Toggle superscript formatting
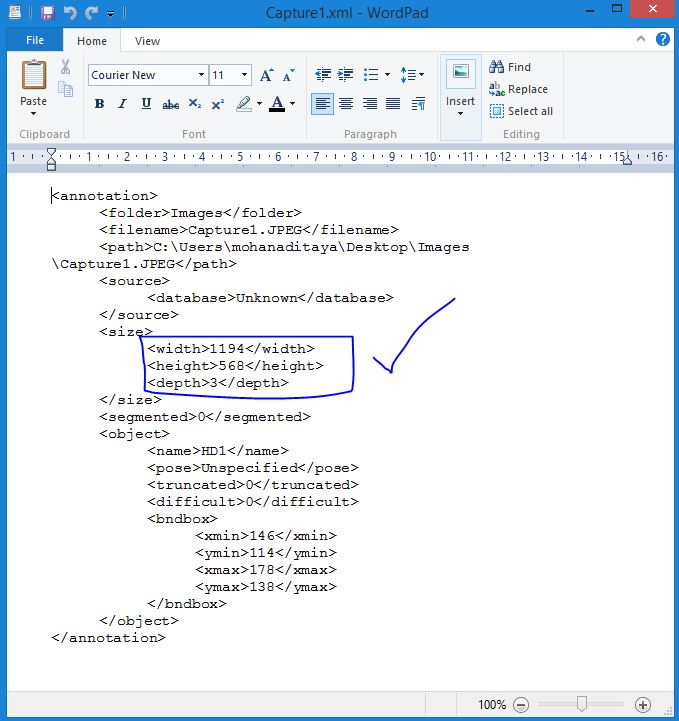Screen dimensions: 679x721 [x=218, y=104]
